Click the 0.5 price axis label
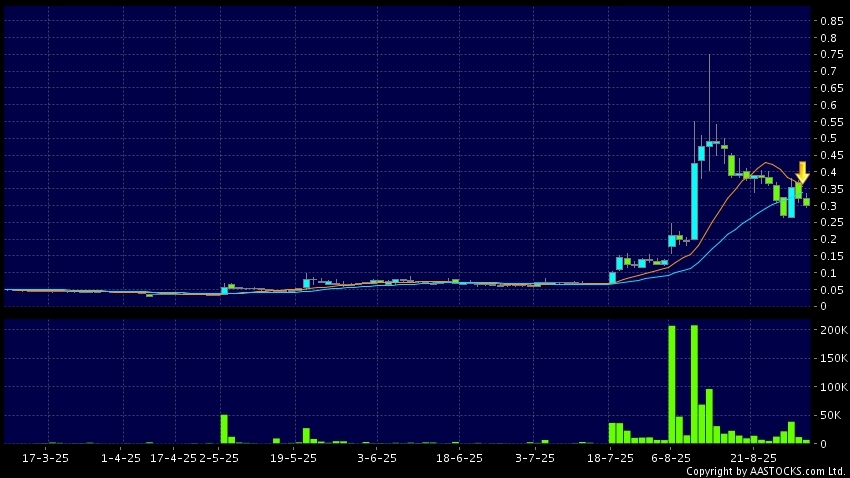Image resolution: width=850 pixels, height=478 pixels. (828, 139)
